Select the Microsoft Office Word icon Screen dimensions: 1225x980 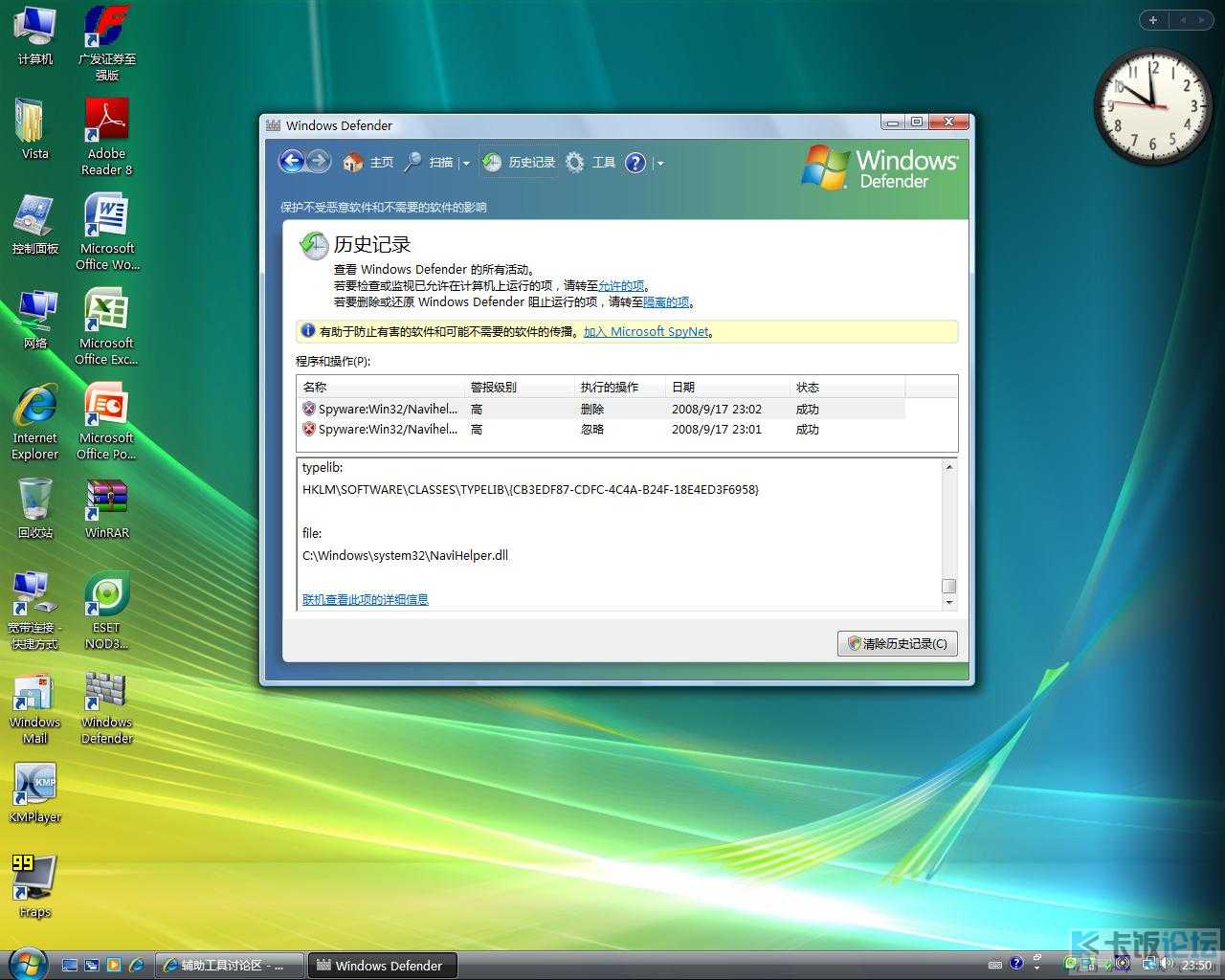(106, 232)
